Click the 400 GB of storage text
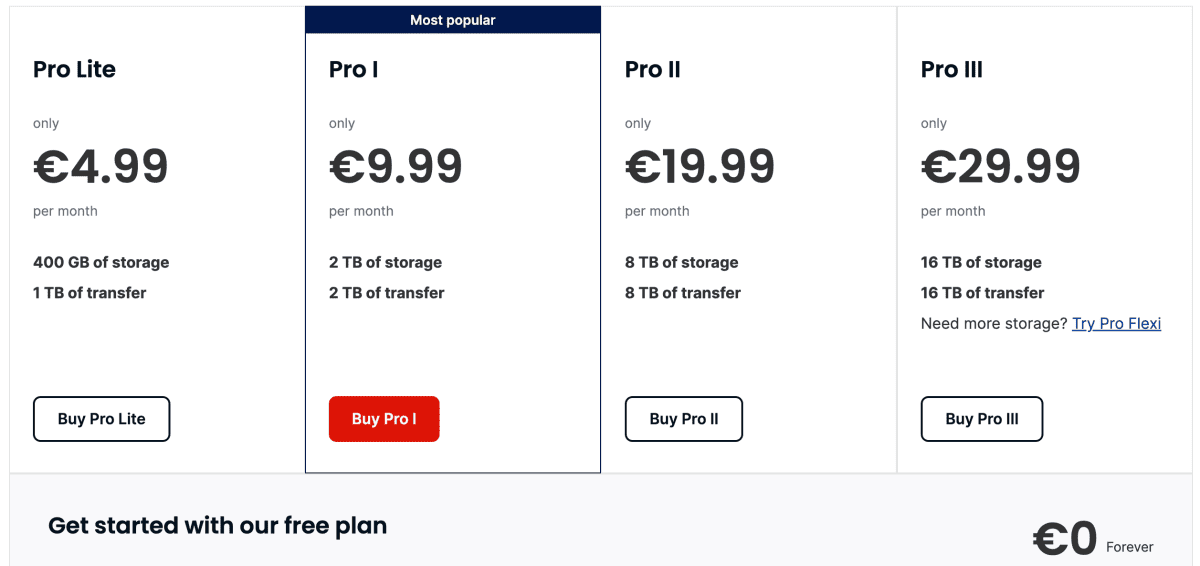1200x566 pixels. click(x=101, y=262)
